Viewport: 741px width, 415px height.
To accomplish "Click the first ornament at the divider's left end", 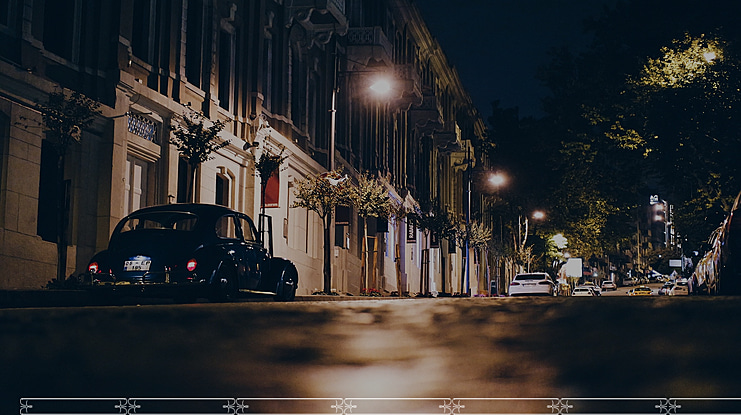I will [26, 406].
